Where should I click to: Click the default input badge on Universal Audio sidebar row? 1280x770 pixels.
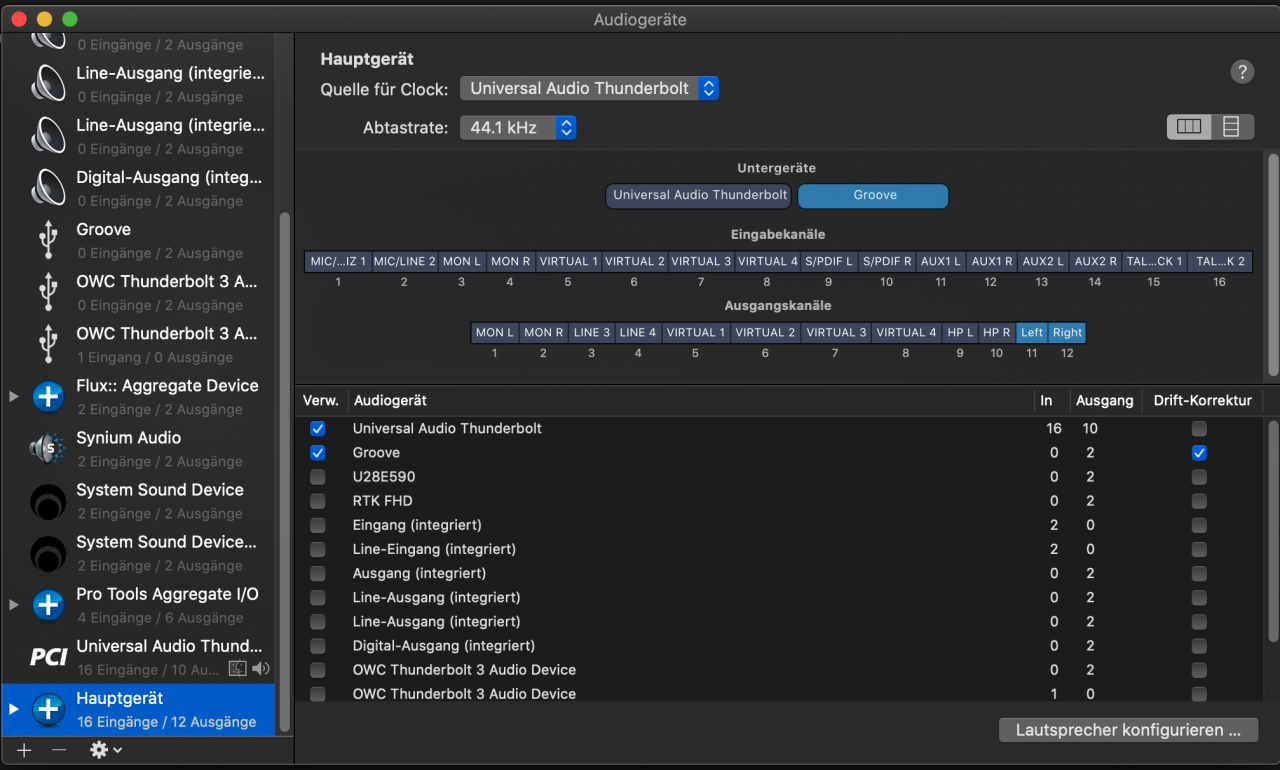238,669
